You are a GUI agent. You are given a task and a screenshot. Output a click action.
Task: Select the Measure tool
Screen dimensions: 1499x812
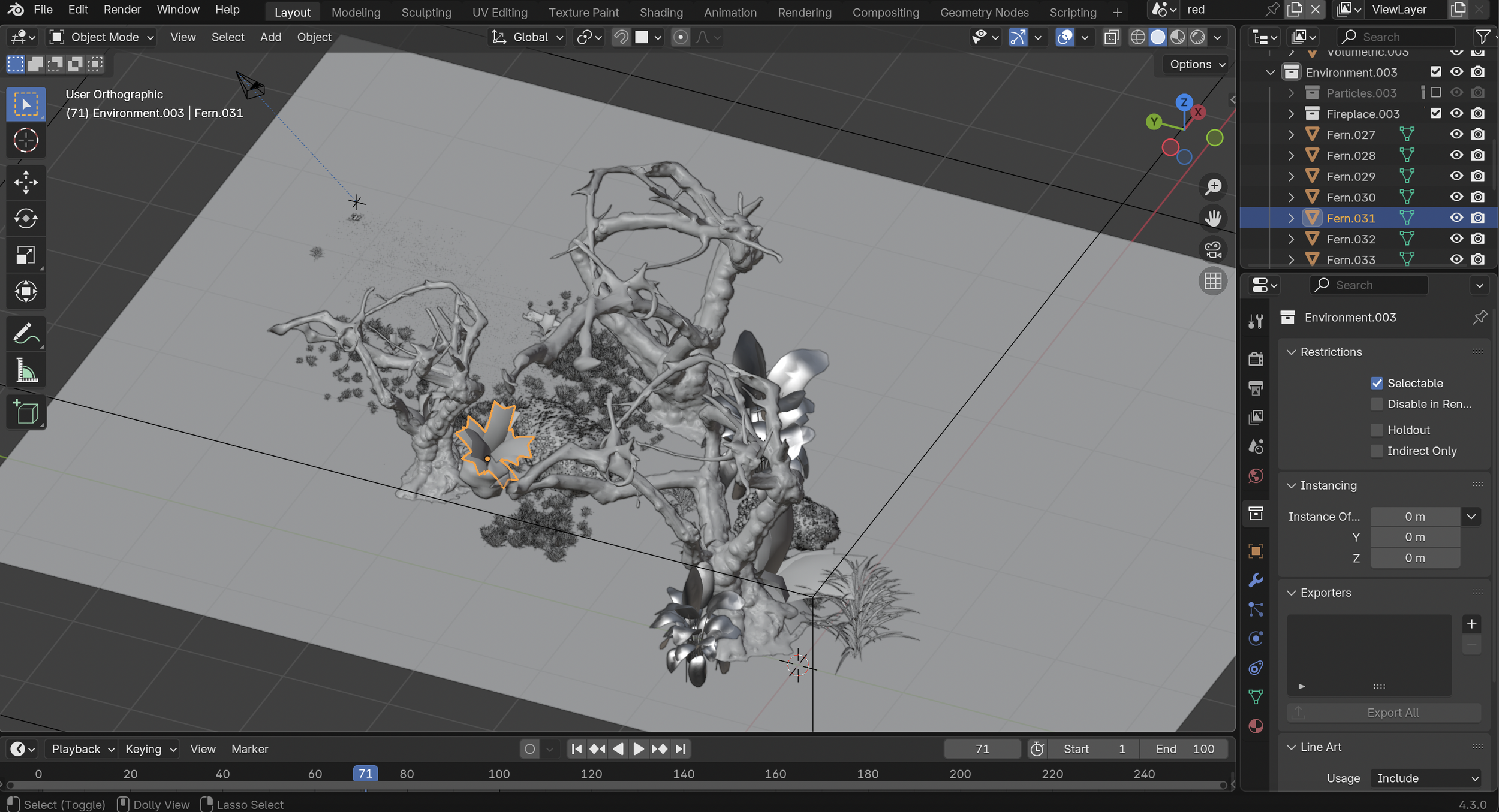tap(26, 370)
